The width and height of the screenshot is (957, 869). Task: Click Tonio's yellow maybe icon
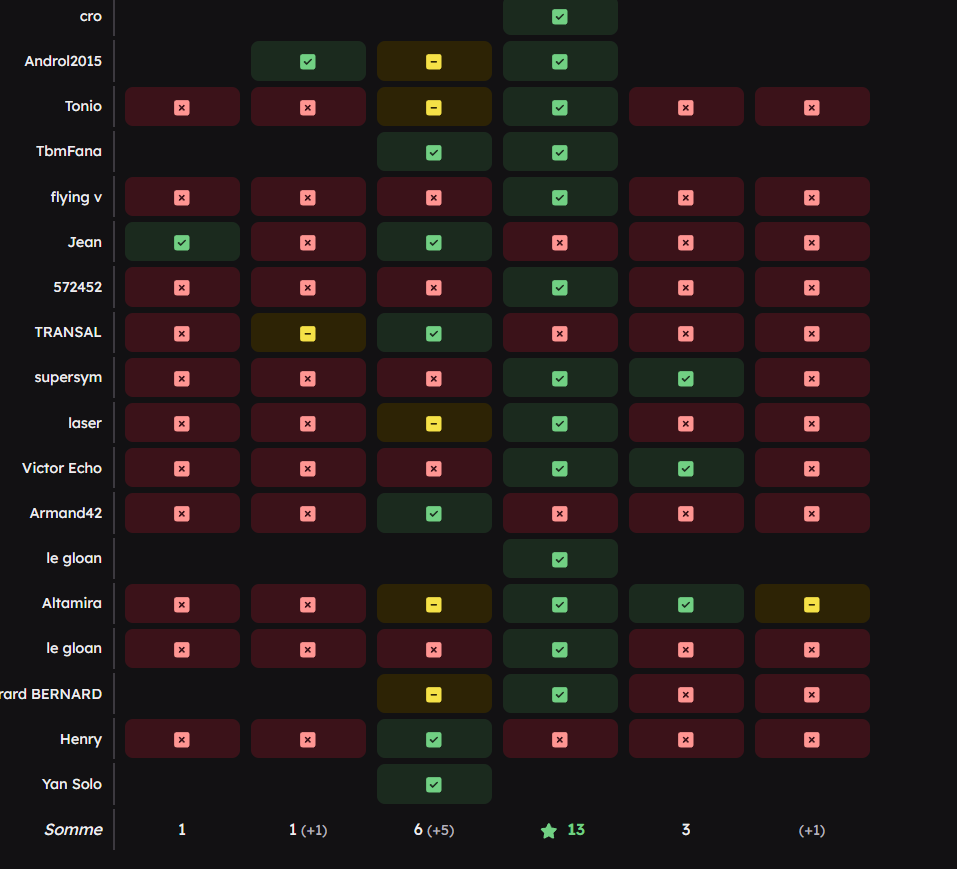pyautogui.click(x=434, y=107)
